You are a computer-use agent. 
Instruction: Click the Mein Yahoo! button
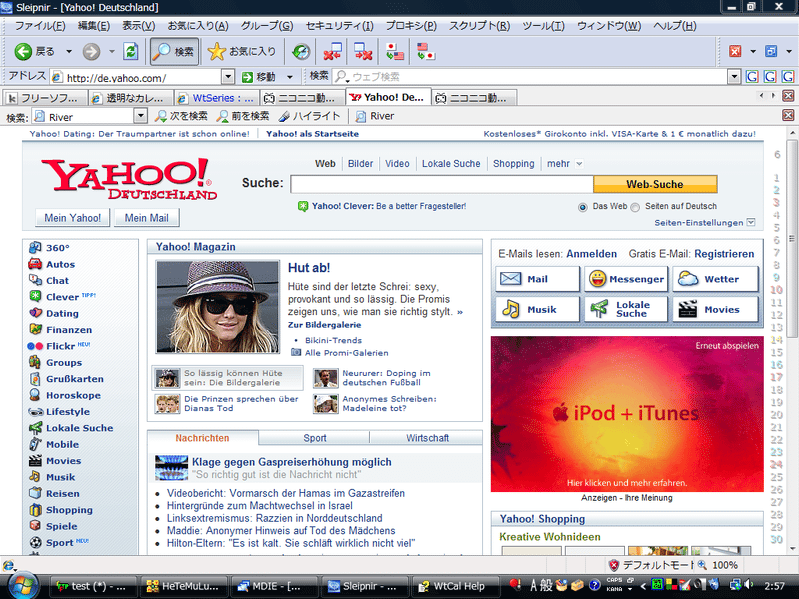pos(72,218)
